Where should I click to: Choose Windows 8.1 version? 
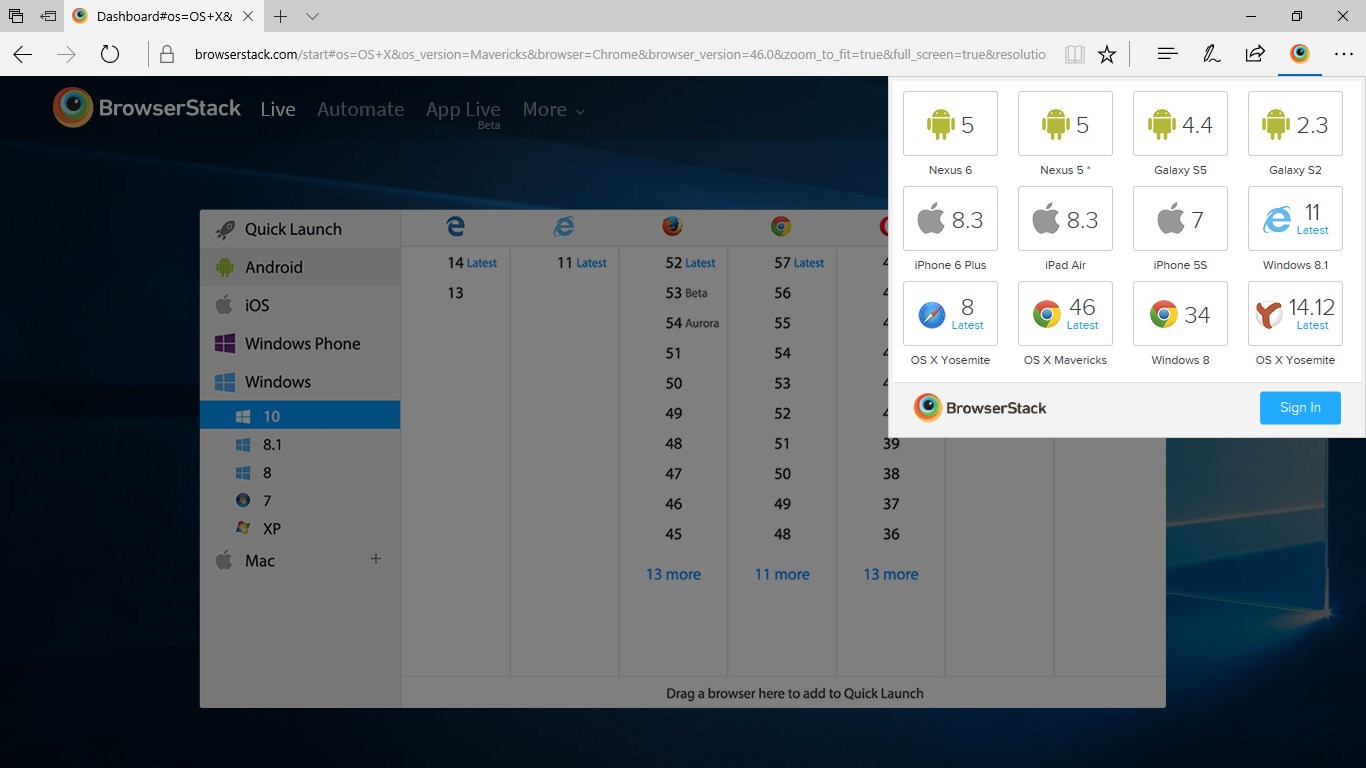pyautogui.click(x=300, y=444)
